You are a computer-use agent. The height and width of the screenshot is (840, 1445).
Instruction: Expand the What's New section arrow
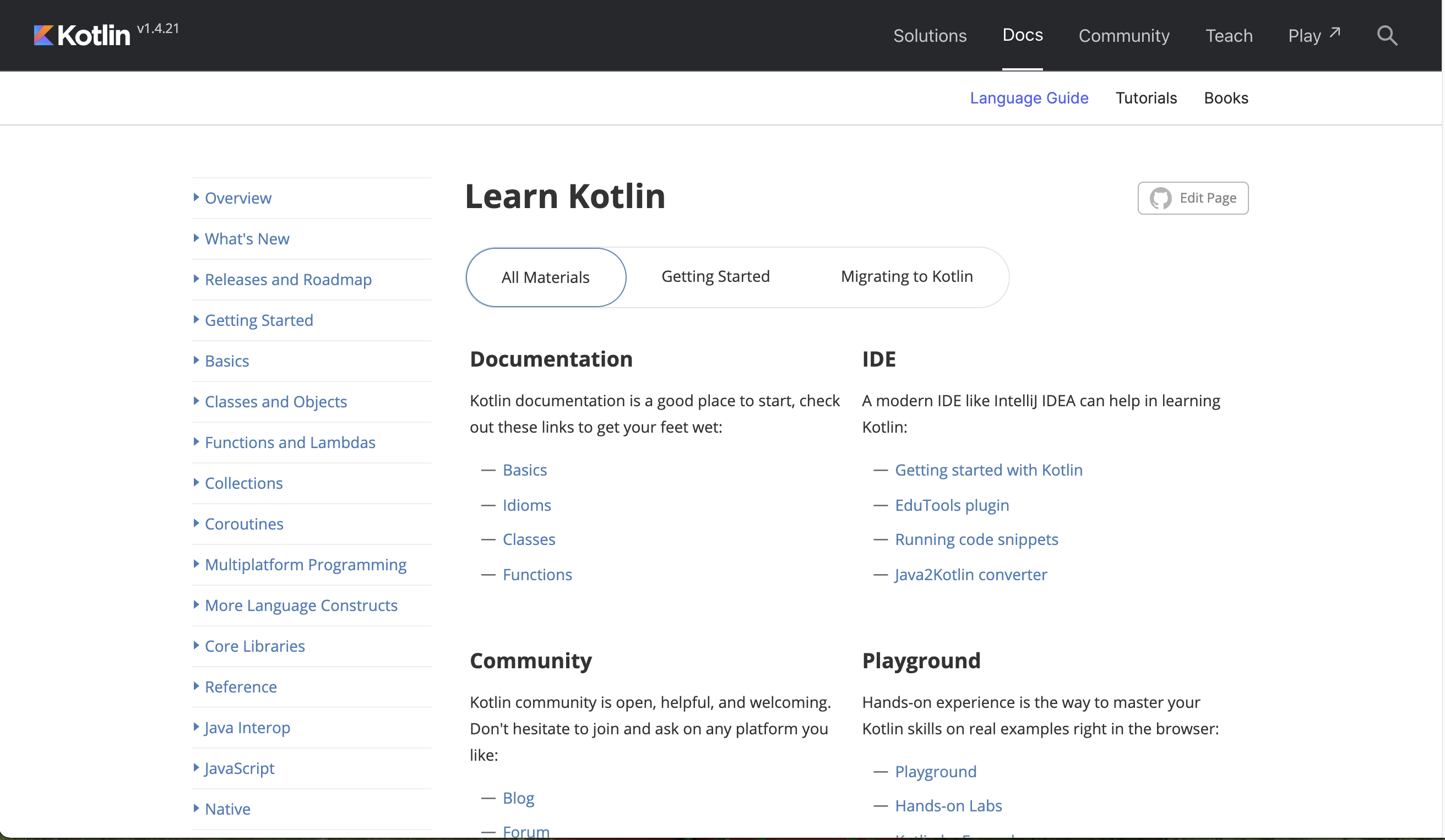[196, 238]
